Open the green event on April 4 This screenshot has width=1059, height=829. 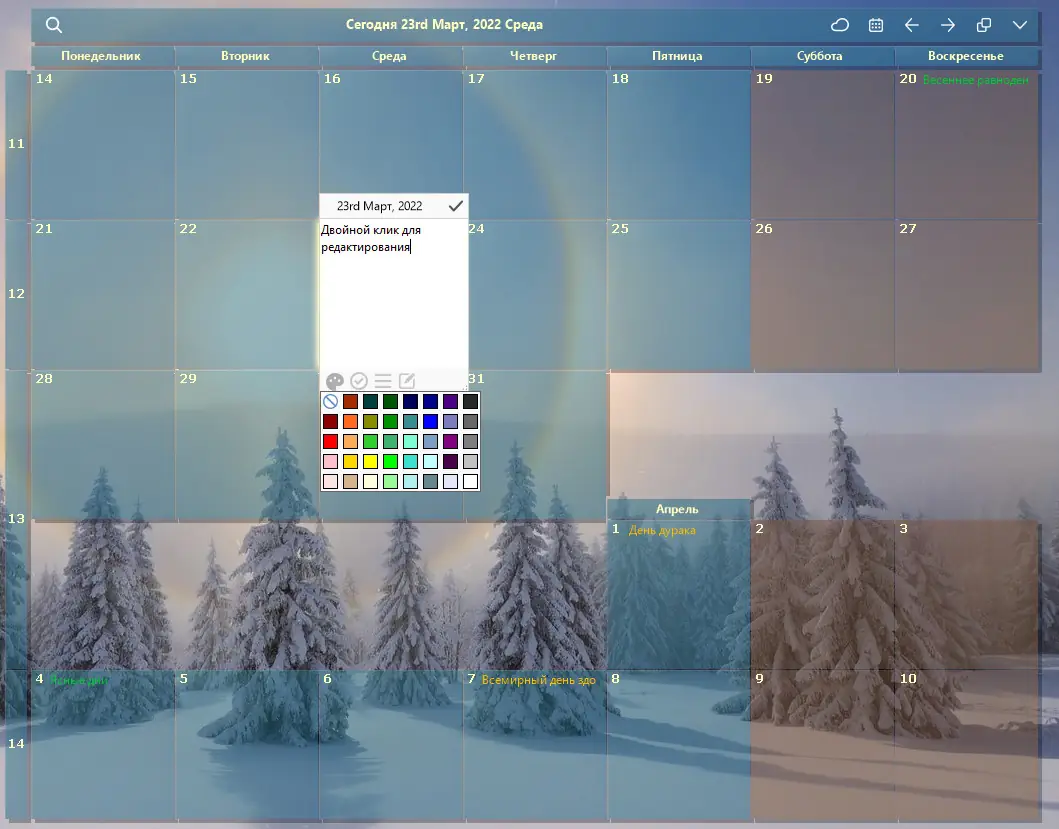(x=79, y=680)
